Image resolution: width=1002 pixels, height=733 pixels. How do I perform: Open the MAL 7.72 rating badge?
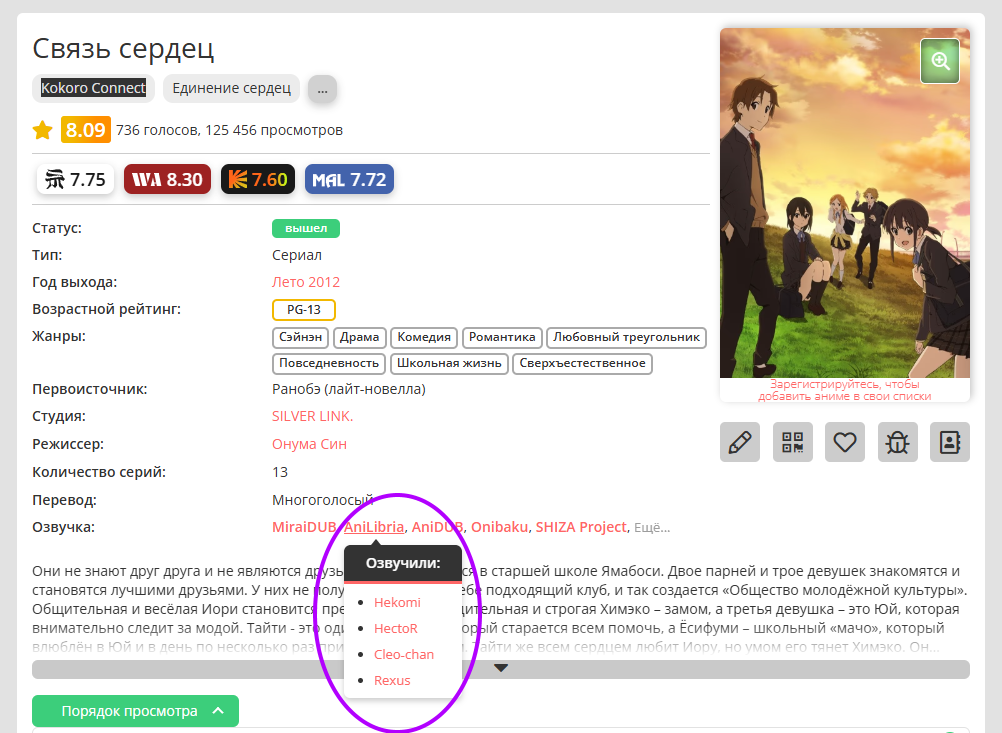pyautogui.click(x=349, y=180)
